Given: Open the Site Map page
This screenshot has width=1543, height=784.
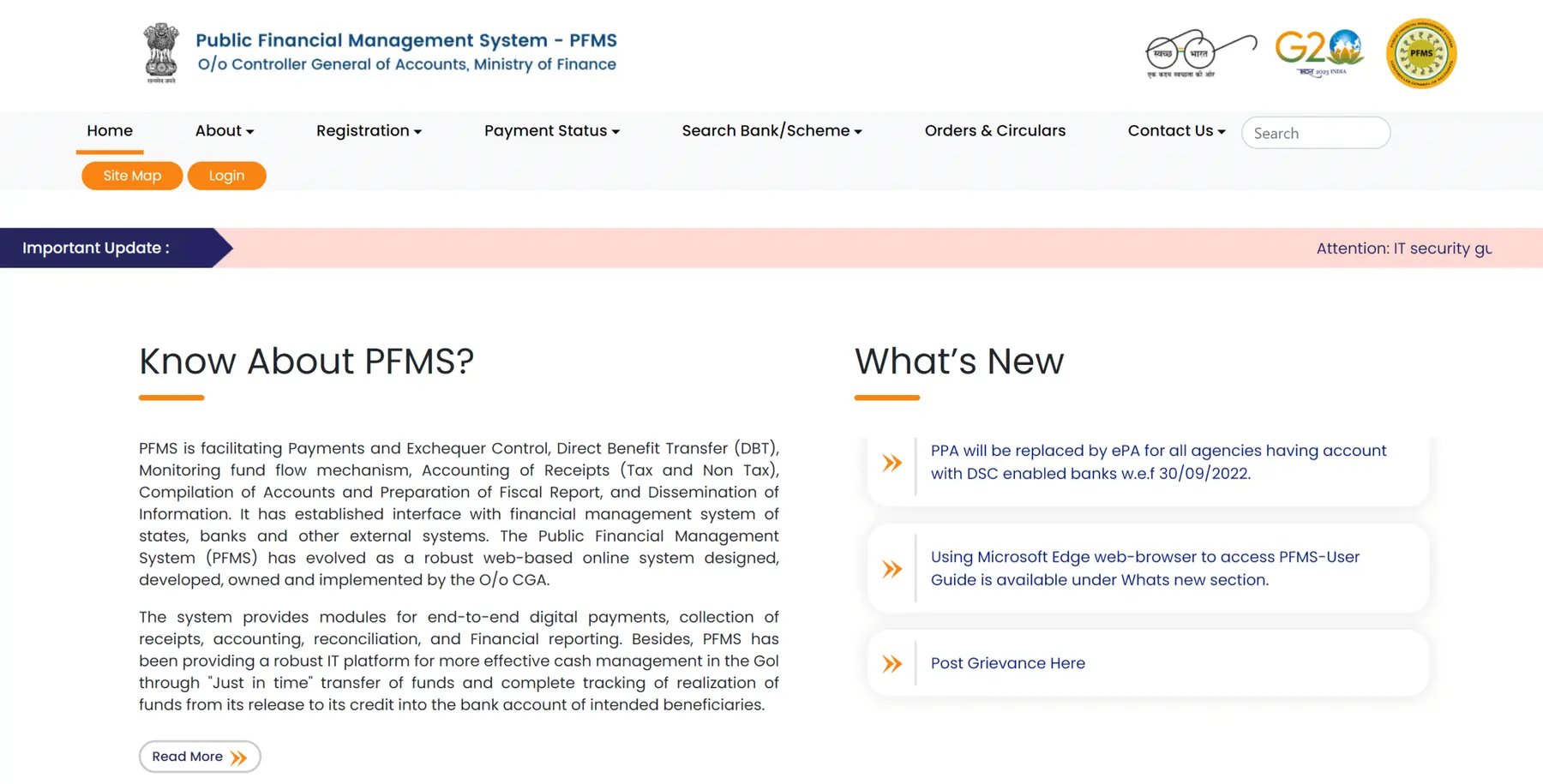Looking at the screenshot, I should coord(131,176).
